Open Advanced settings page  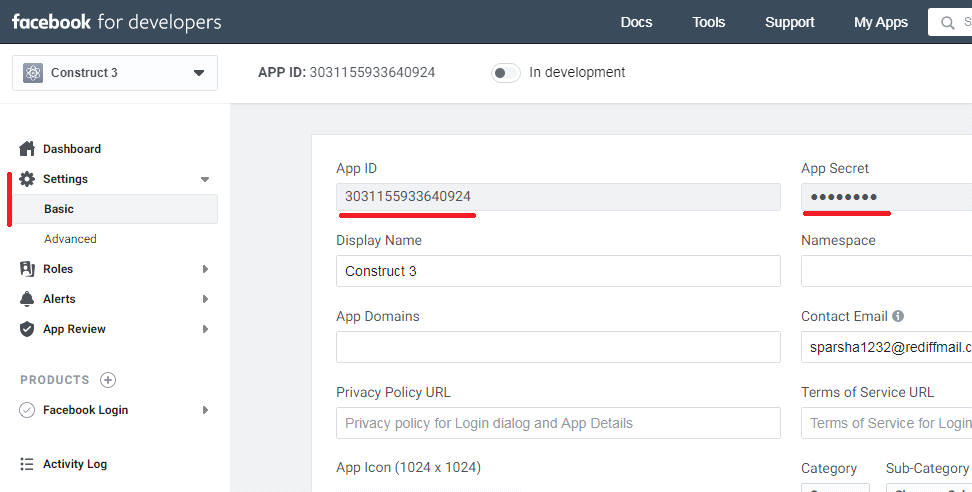pyautogui.click(x=70, y=239)
